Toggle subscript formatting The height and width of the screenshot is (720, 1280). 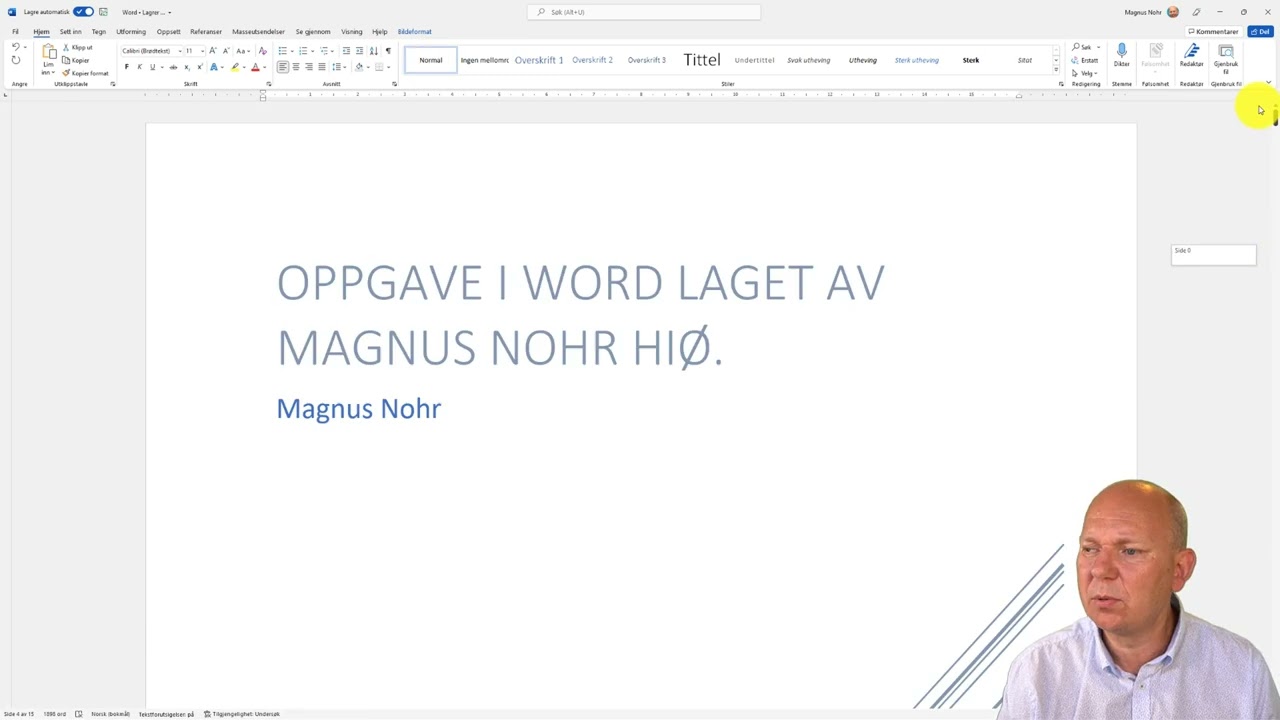[186, 67]
